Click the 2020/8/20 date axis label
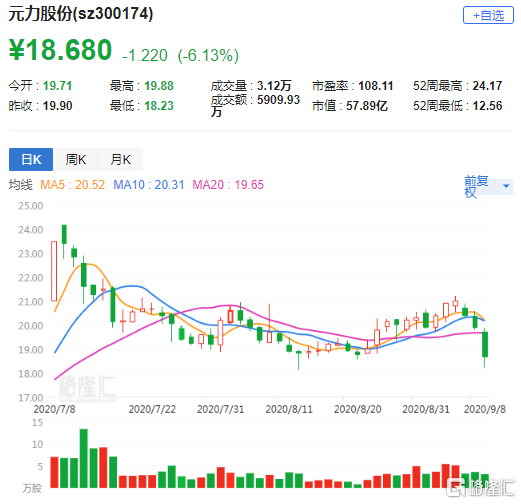Viewport: 521px width, 504px height. (358, 409)
